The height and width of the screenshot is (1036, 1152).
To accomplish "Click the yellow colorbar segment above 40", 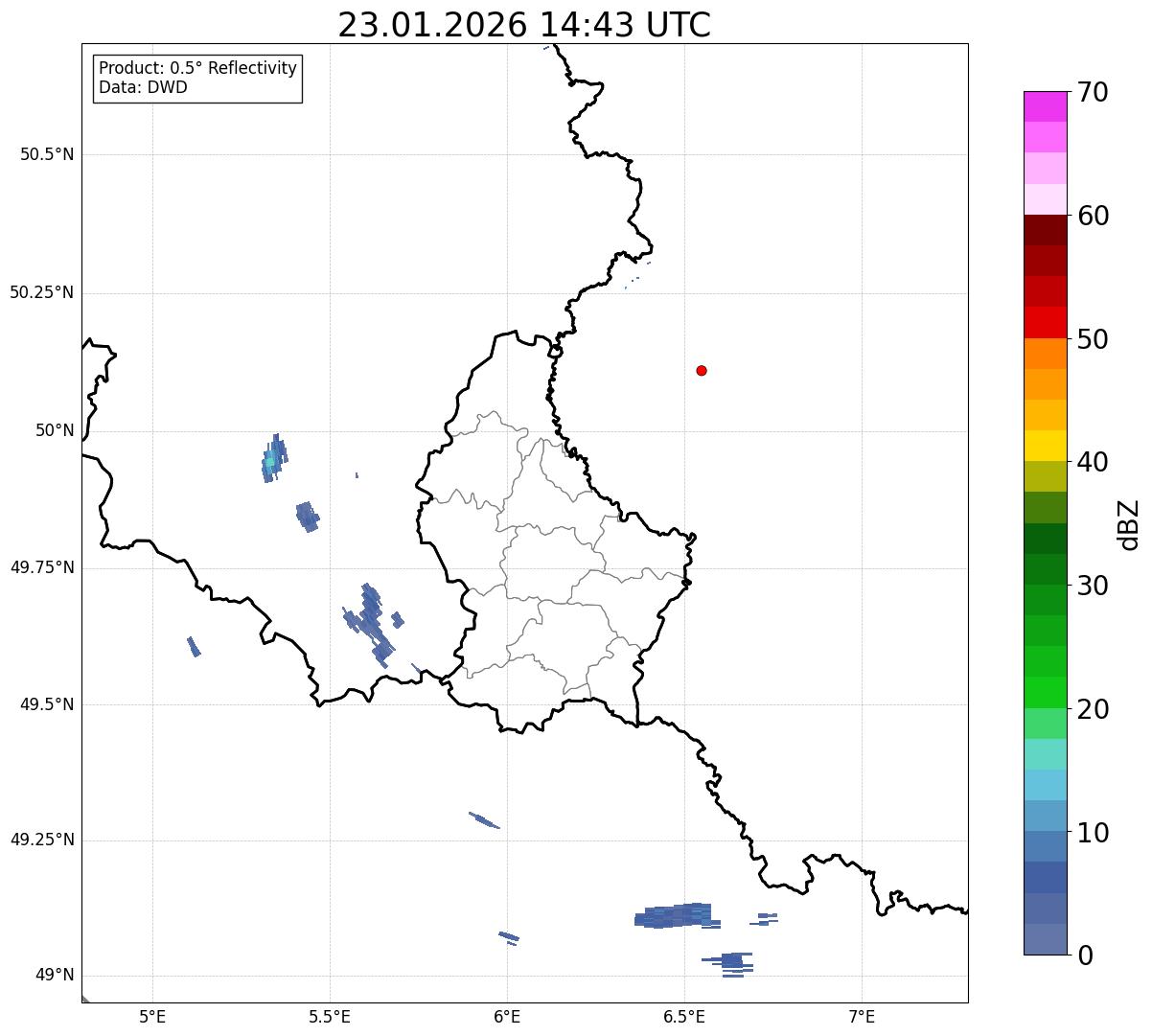I will click(x=1045, y=446).
